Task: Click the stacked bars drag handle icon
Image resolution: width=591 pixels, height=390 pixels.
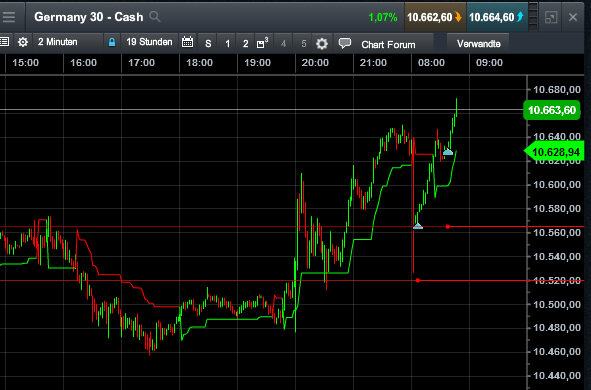Action: [533, 17]
